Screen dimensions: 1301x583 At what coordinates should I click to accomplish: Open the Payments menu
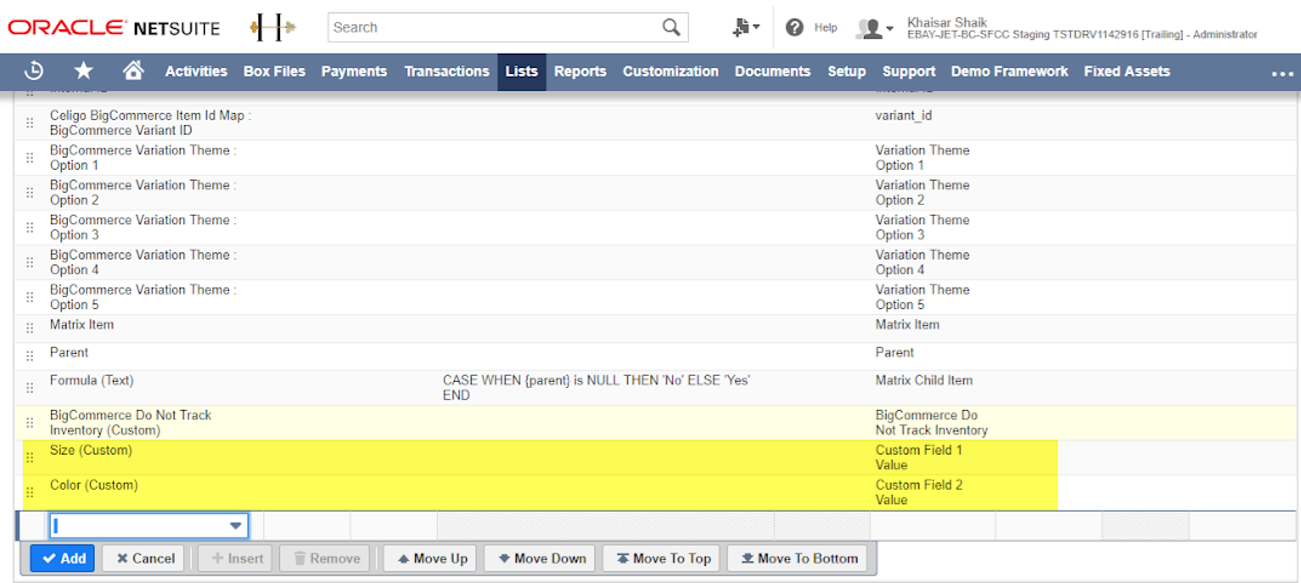[x=354, y=71]
